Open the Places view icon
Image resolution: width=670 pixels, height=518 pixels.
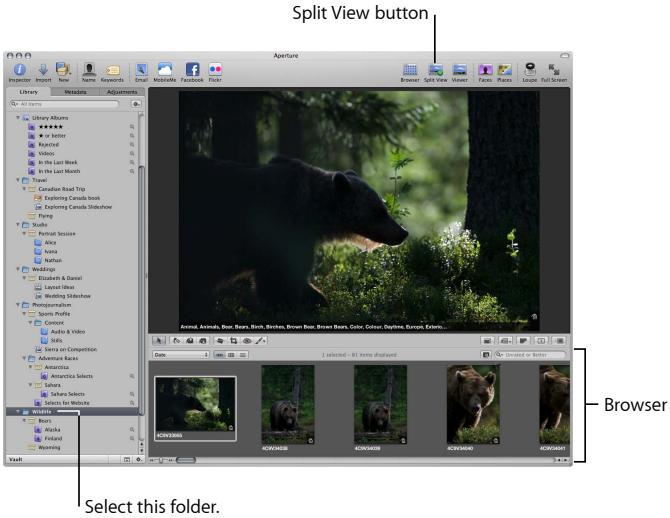tap(504, 70)
